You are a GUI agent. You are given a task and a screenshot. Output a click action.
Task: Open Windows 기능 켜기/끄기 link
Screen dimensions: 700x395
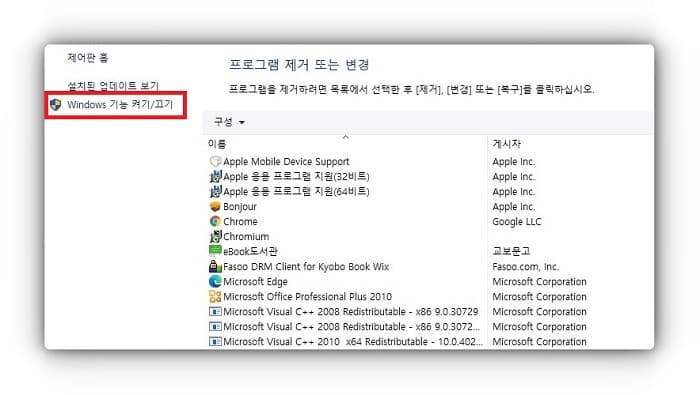[x=120, y=104]
